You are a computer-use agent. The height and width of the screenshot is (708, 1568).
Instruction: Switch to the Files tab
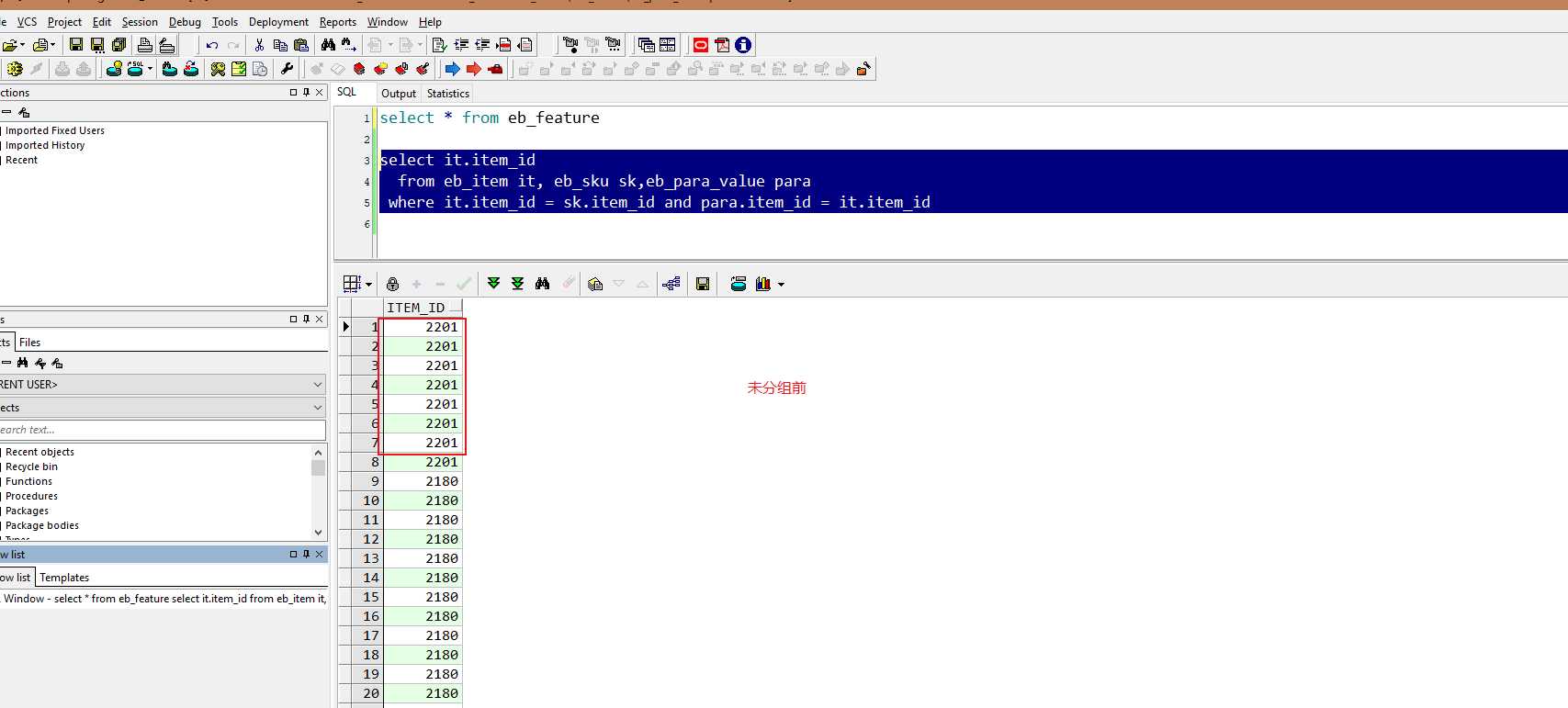[x=30, y=343]
